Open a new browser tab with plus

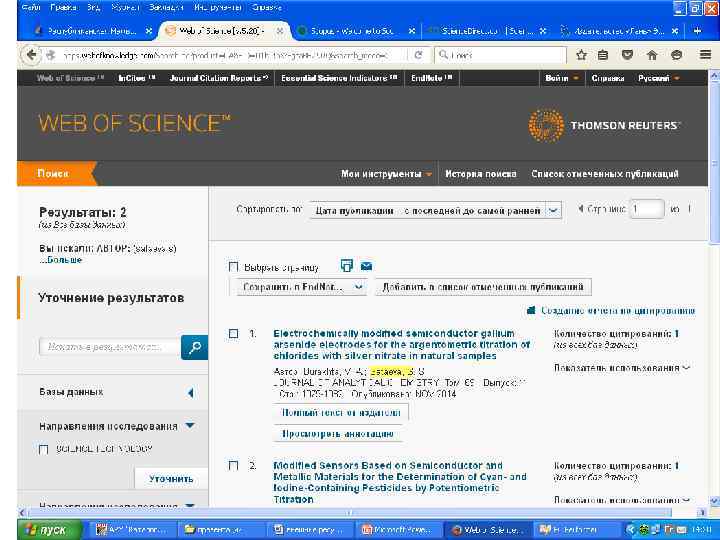coord(697,31)
